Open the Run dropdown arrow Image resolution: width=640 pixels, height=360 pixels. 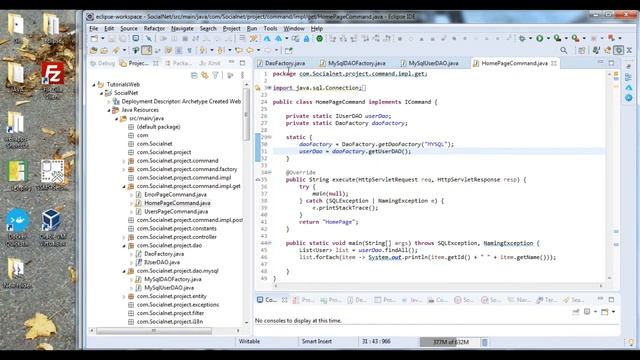548,38
